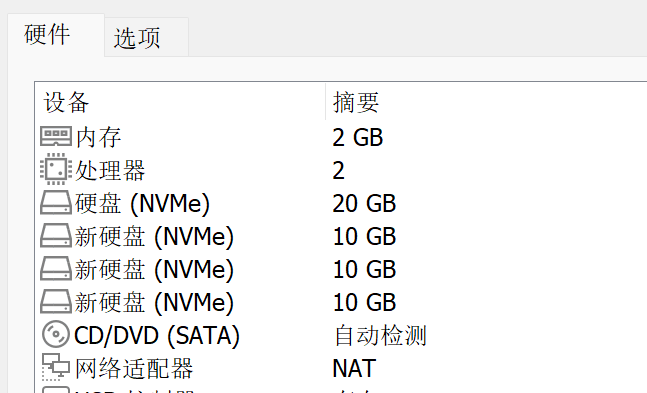Viewport: 647px width, 393px height.
Task: Select drive icon of middle 新硬盘 (NVMe) entry
Action: (56, 268)
